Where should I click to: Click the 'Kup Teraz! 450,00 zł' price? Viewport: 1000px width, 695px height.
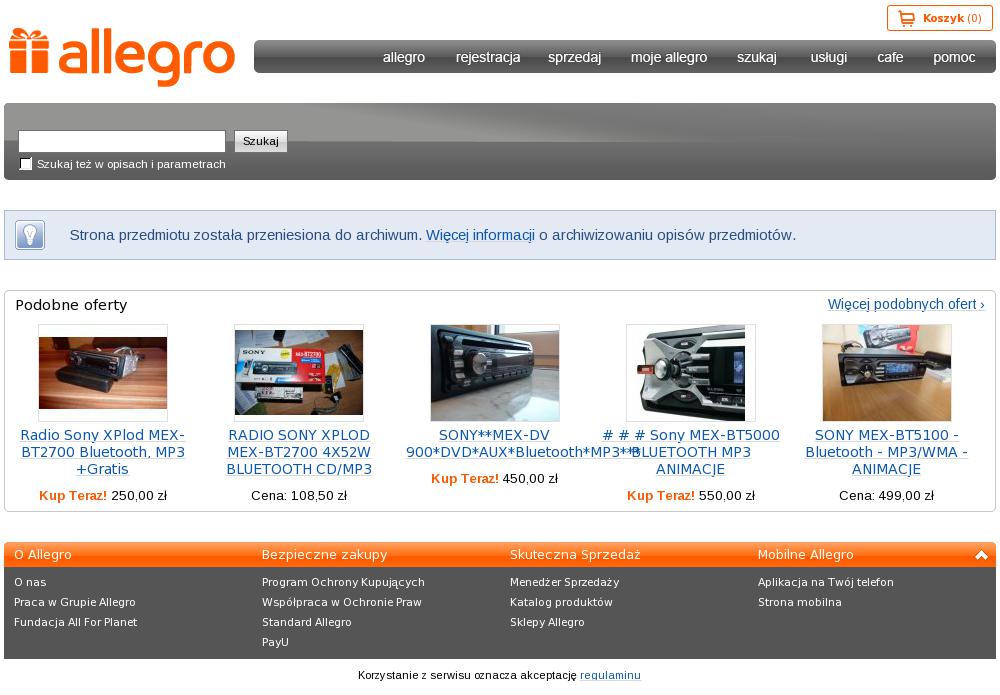[x=495, y=478]
